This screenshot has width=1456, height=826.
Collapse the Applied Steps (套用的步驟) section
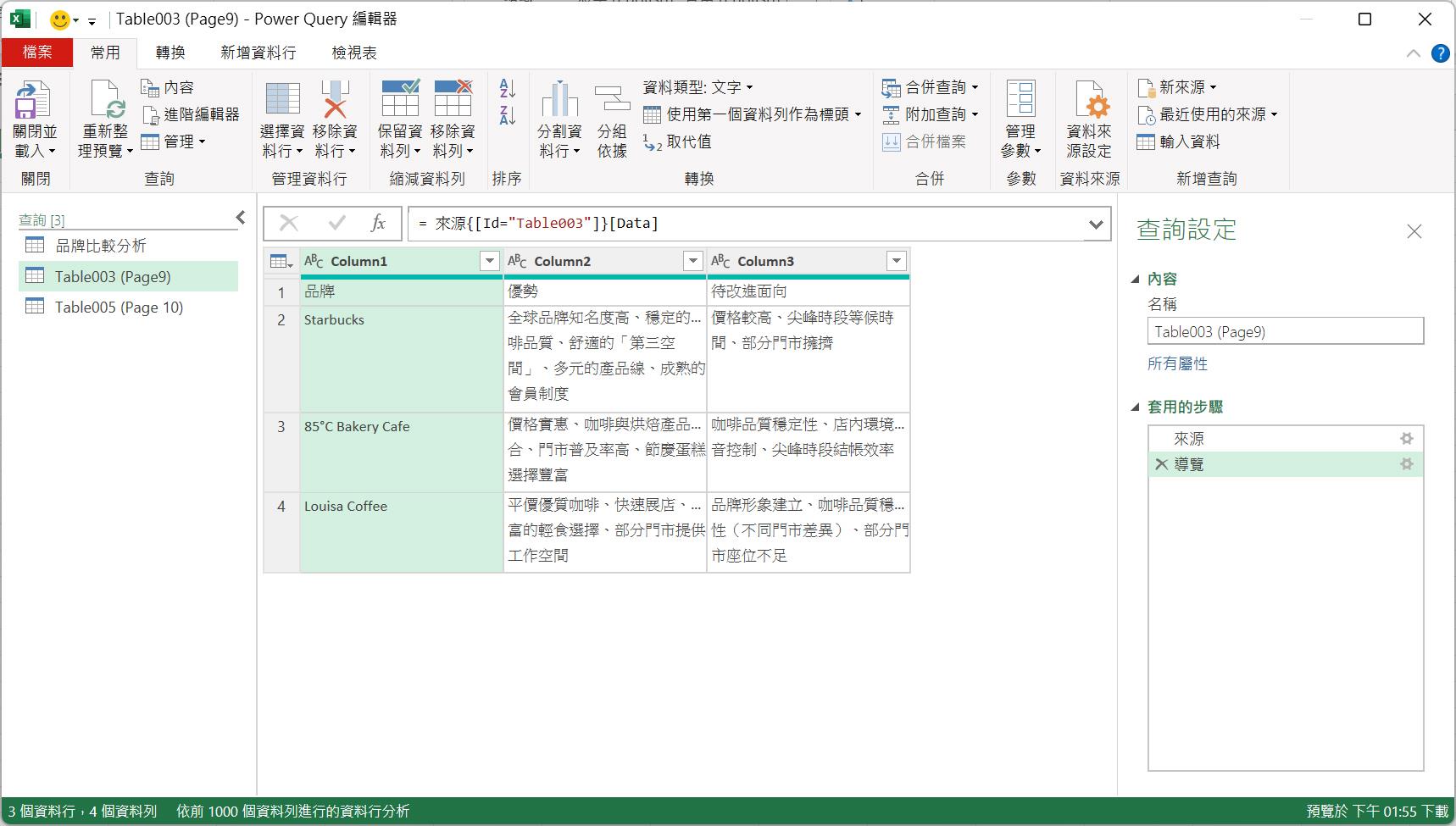(1136, 407)
